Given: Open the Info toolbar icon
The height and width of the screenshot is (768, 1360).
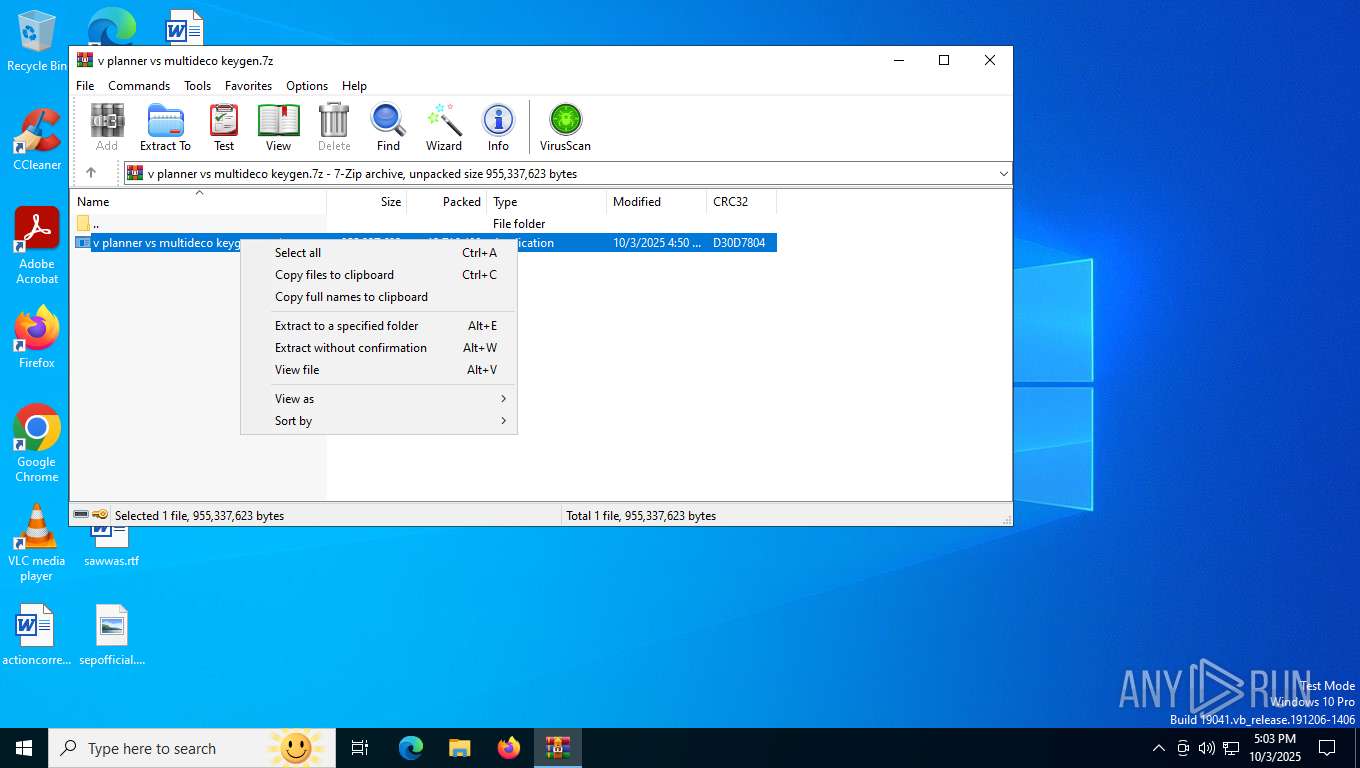Looking at the screenshot, I should [x=498, y=127].
